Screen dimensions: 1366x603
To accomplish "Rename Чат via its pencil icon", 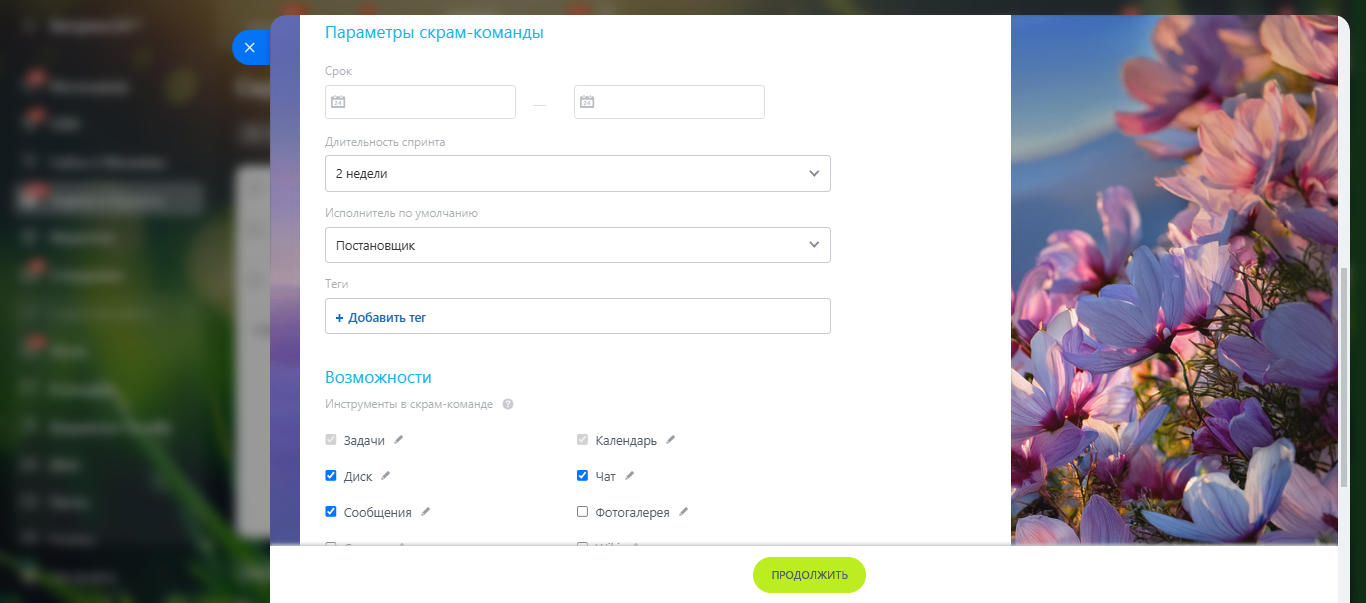I will point(630,475).
